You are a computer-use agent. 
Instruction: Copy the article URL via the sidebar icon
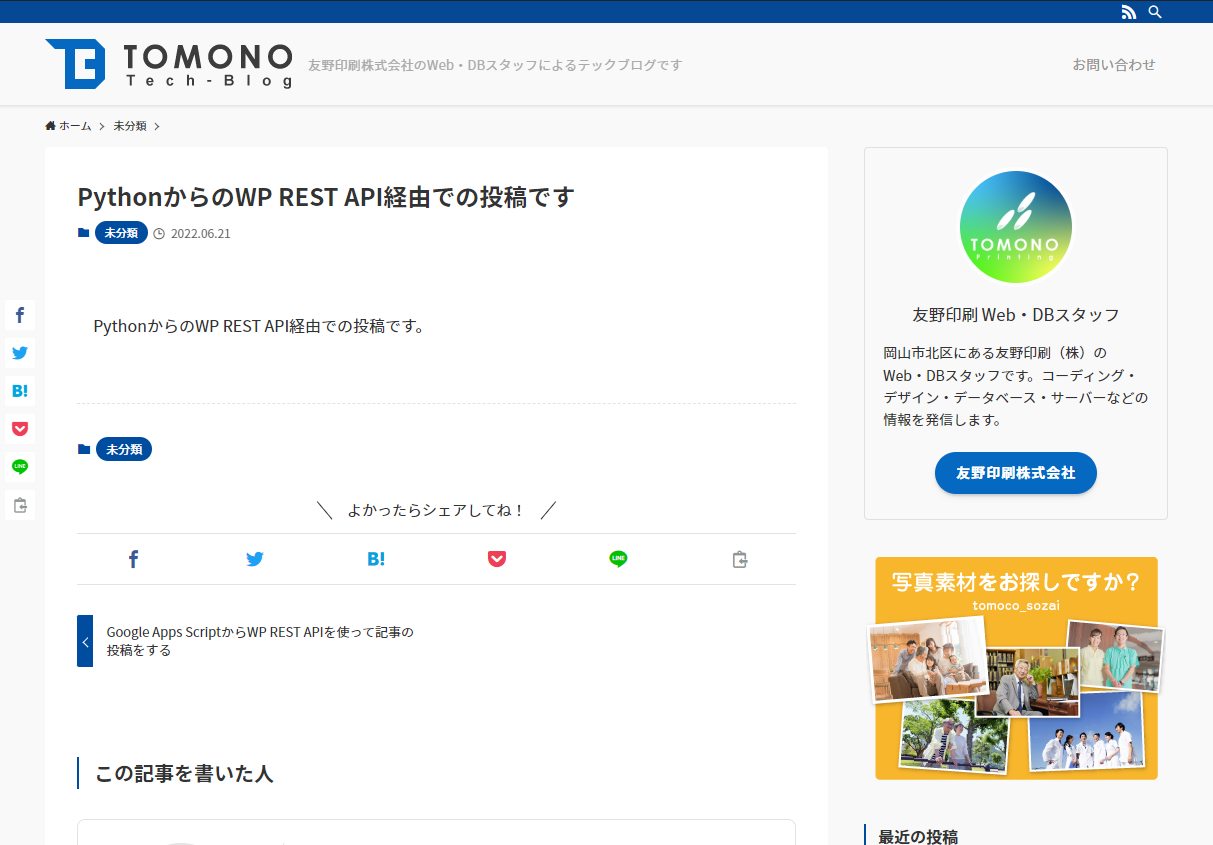point(19,504)
